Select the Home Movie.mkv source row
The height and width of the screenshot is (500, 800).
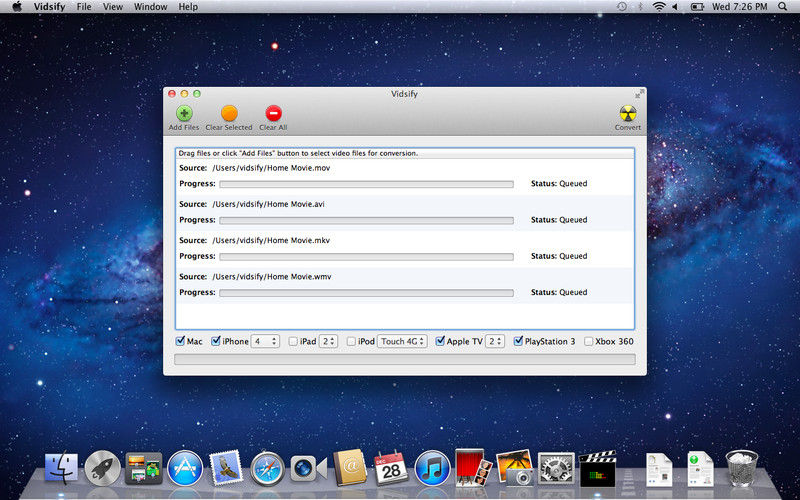tap(405, 249)
